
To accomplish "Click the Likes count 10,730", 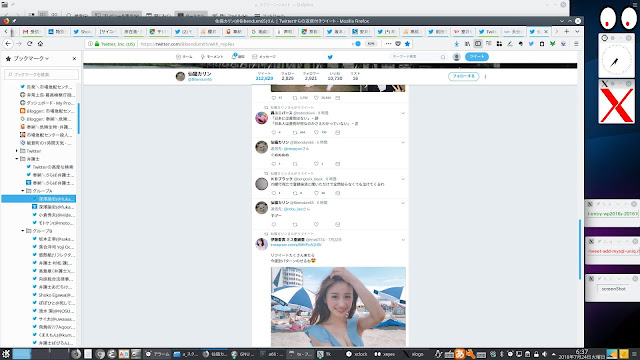I will pyautogui.click(x=335, y=76).
